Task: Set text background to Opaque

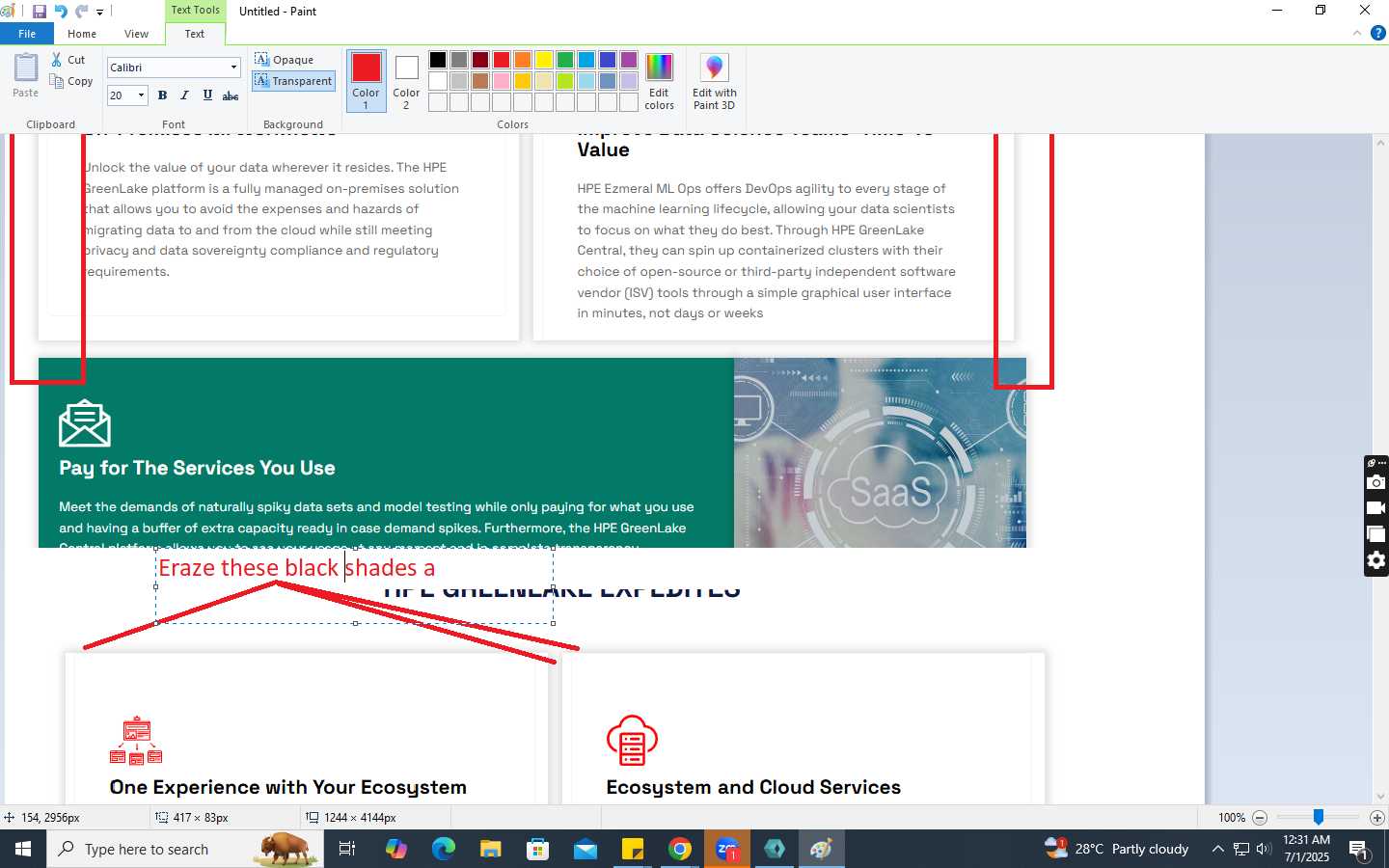Action: (285, 60)
